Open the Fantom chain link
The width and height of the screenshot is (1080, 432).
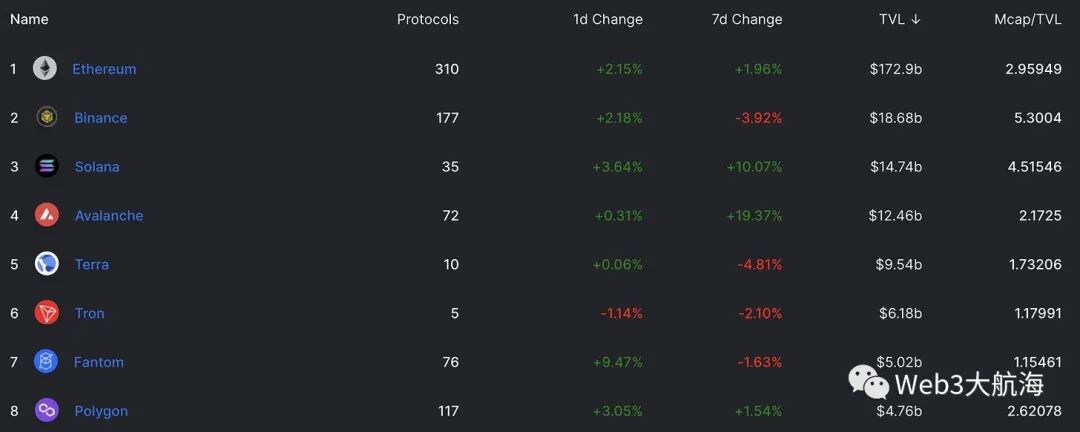[99, 362]
